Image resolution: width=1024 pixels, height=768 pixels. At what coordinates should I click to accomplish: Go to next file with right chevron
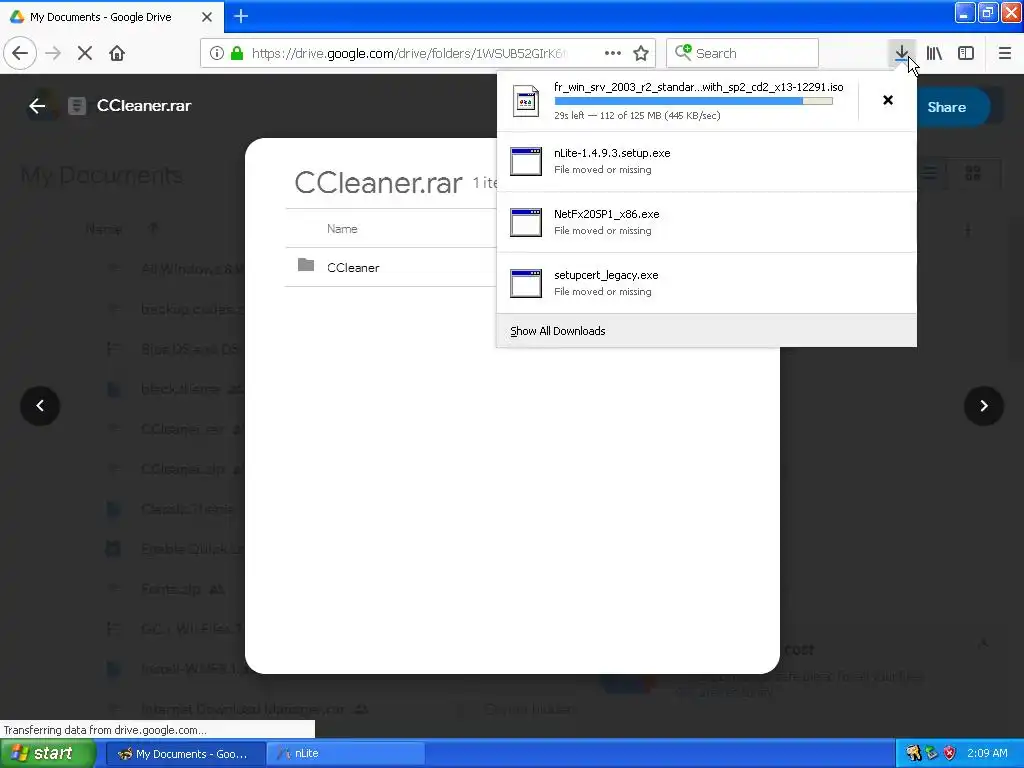point(984,406)
